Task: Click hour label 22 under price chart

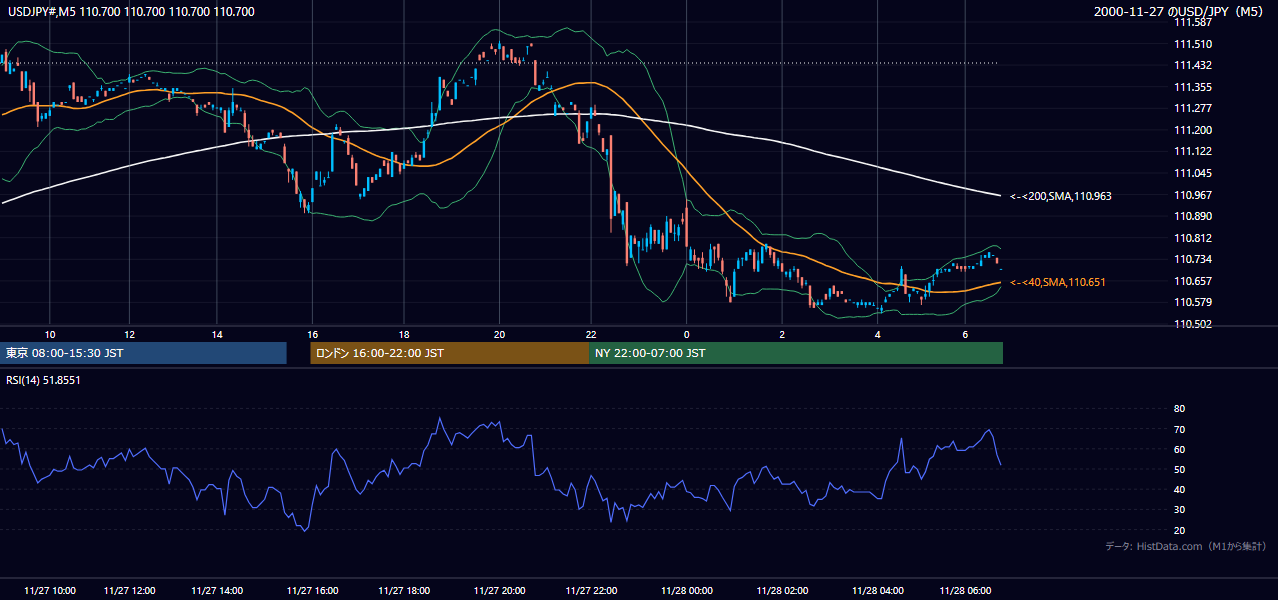Action: (592, 334)
